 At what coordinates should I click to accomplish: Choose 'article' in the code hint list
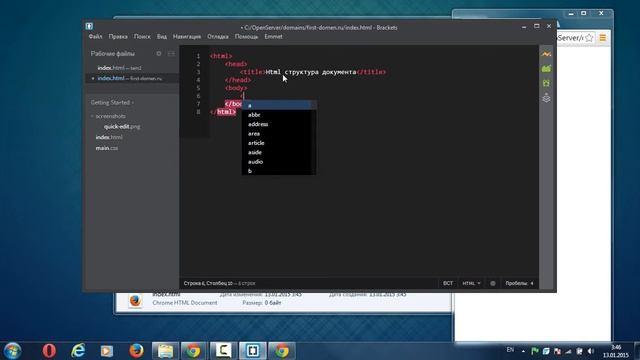(278, 143)
